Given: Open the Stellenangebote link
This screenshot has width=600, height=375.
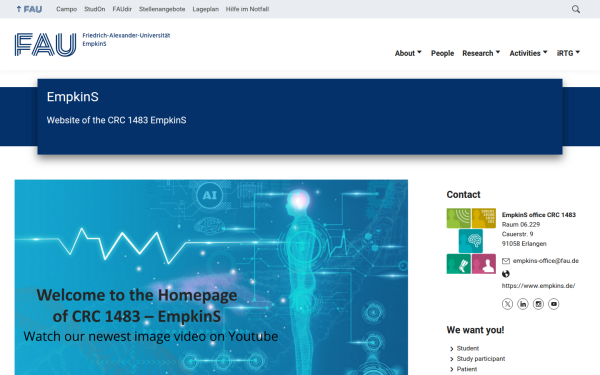Looking at the screenshot, I should tap(162, 9).
